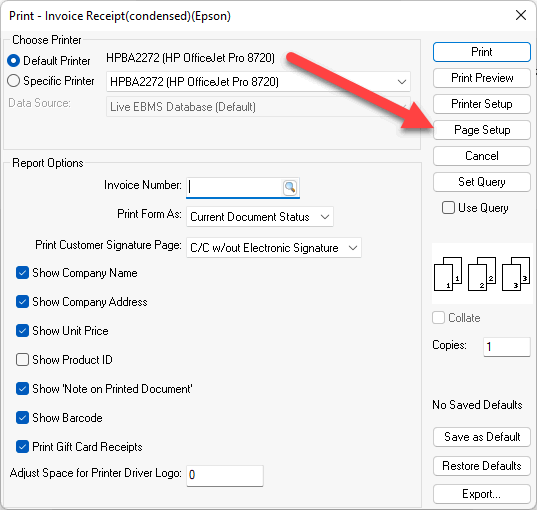Focus the Copies input field

(507, 347)
